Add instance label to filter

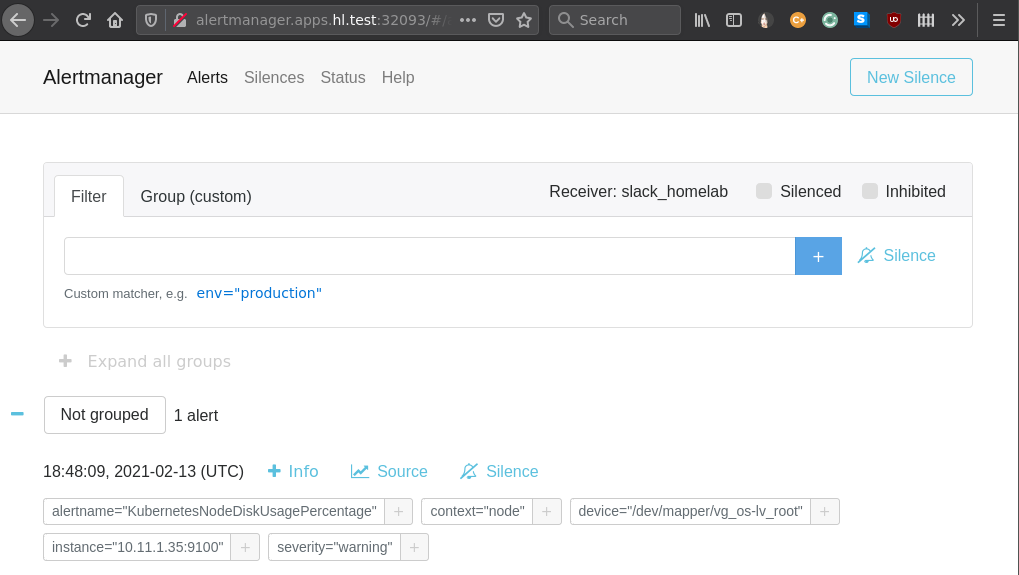(x=245, y=547)
